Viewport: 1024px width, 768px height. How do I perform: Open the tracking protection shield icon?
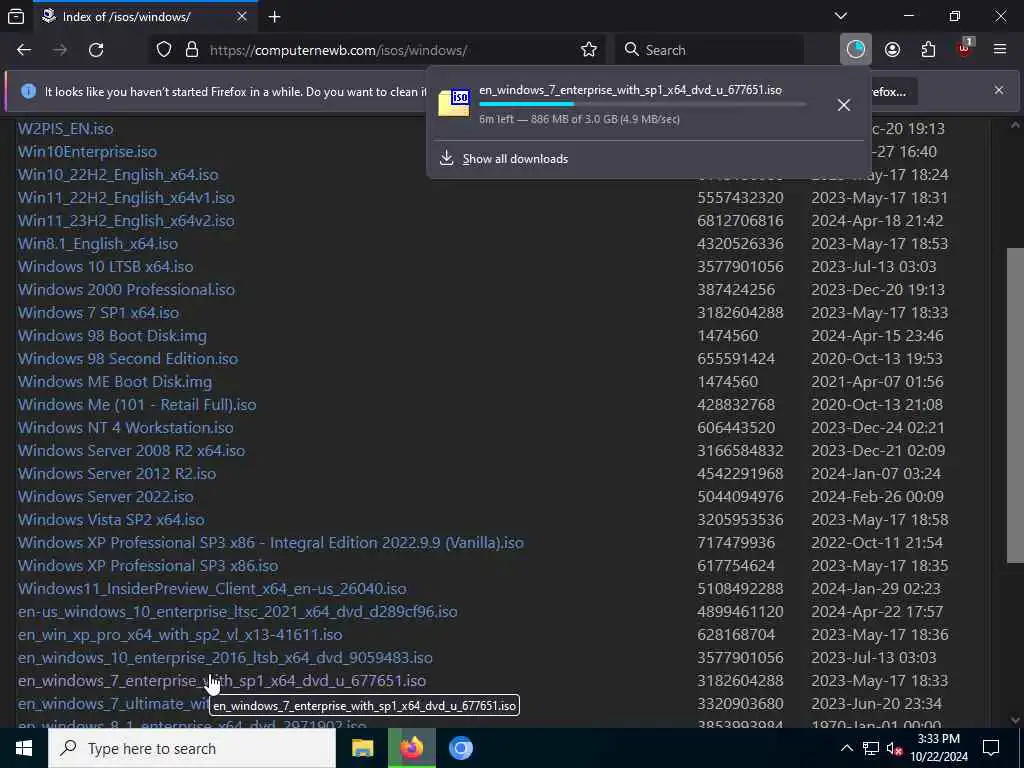tap(164, 50)
